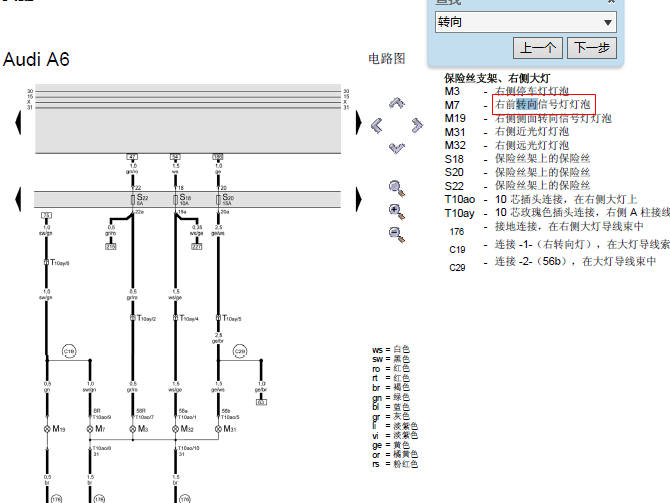
Task: Click the legend row T10ao 10 芯插头连接
Action: tap(541, 199)
